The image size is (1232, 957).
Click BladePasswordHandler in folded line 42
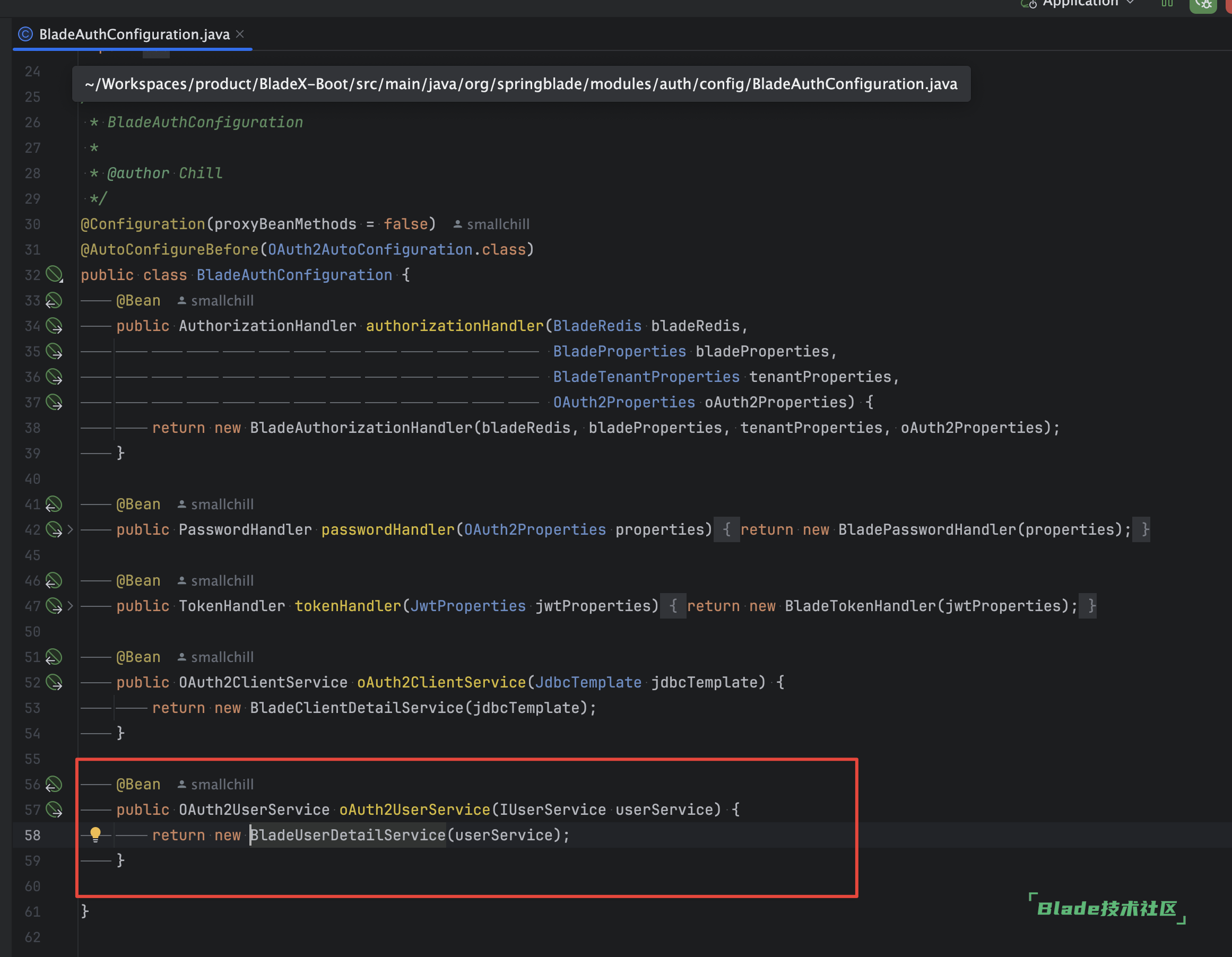tap(927, 529)
